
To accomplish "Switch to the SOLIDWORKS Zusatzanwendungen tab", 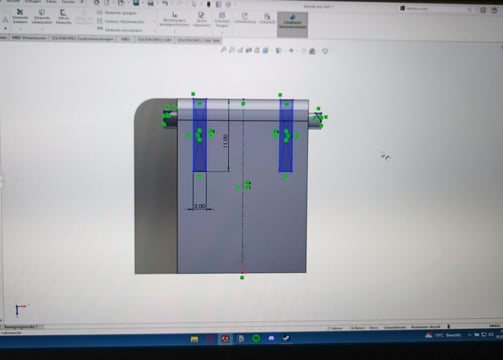I will coord(83,39).
